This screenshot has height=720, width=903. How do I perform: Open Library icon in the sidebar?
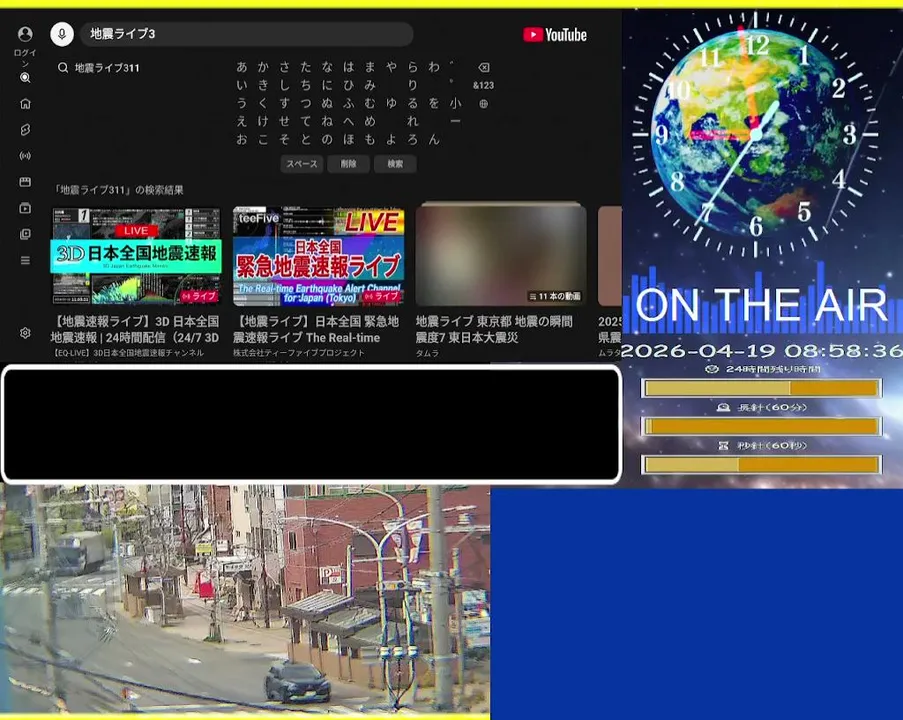(x=25, y=234)
